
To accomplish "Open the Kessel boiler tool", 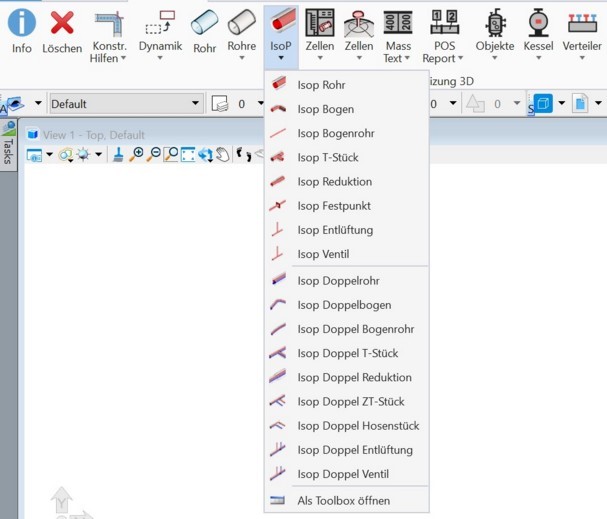I will 538,35.
